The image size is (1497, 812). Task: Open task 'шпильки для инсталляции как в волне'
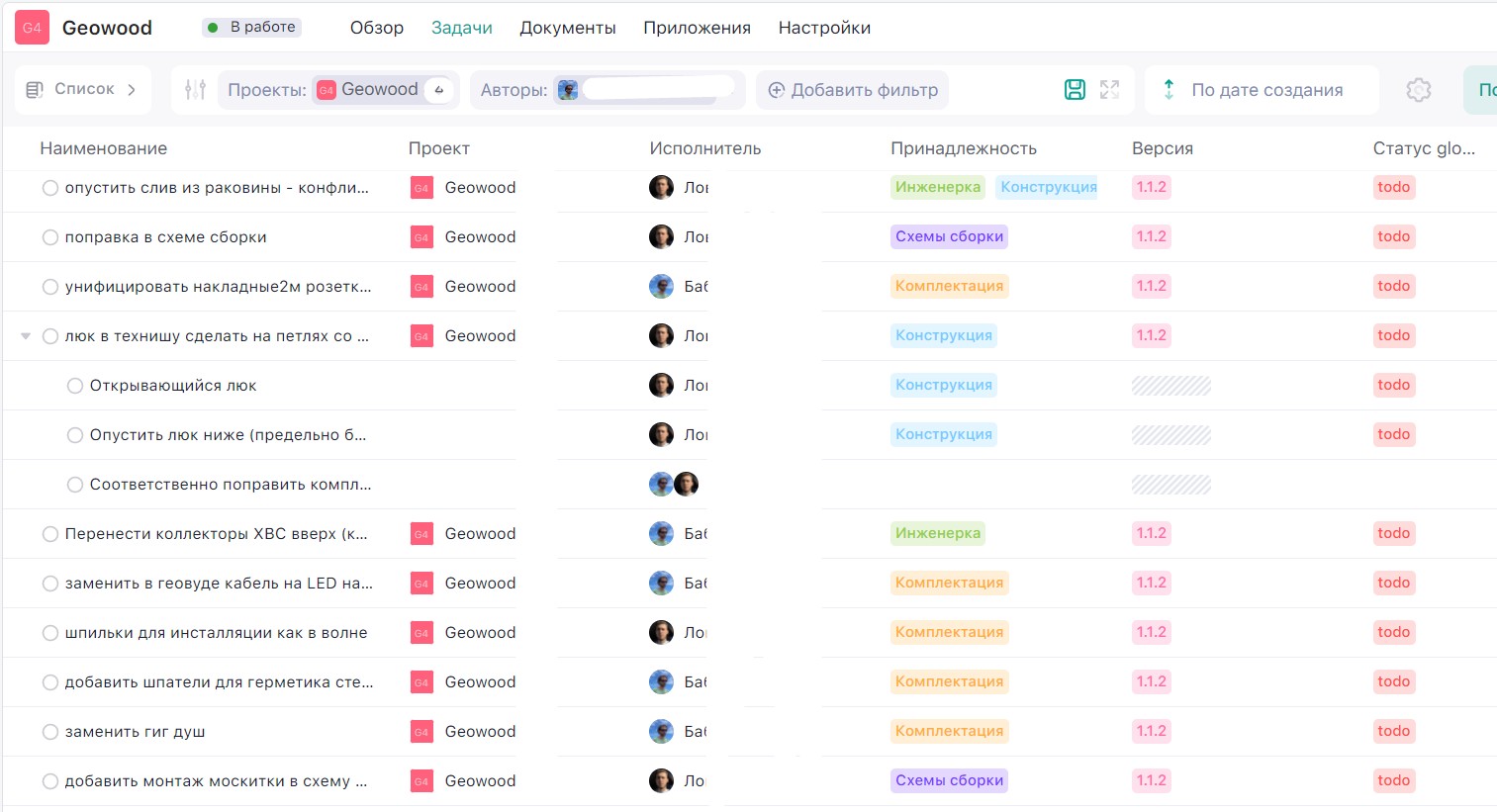click(216, 633)
